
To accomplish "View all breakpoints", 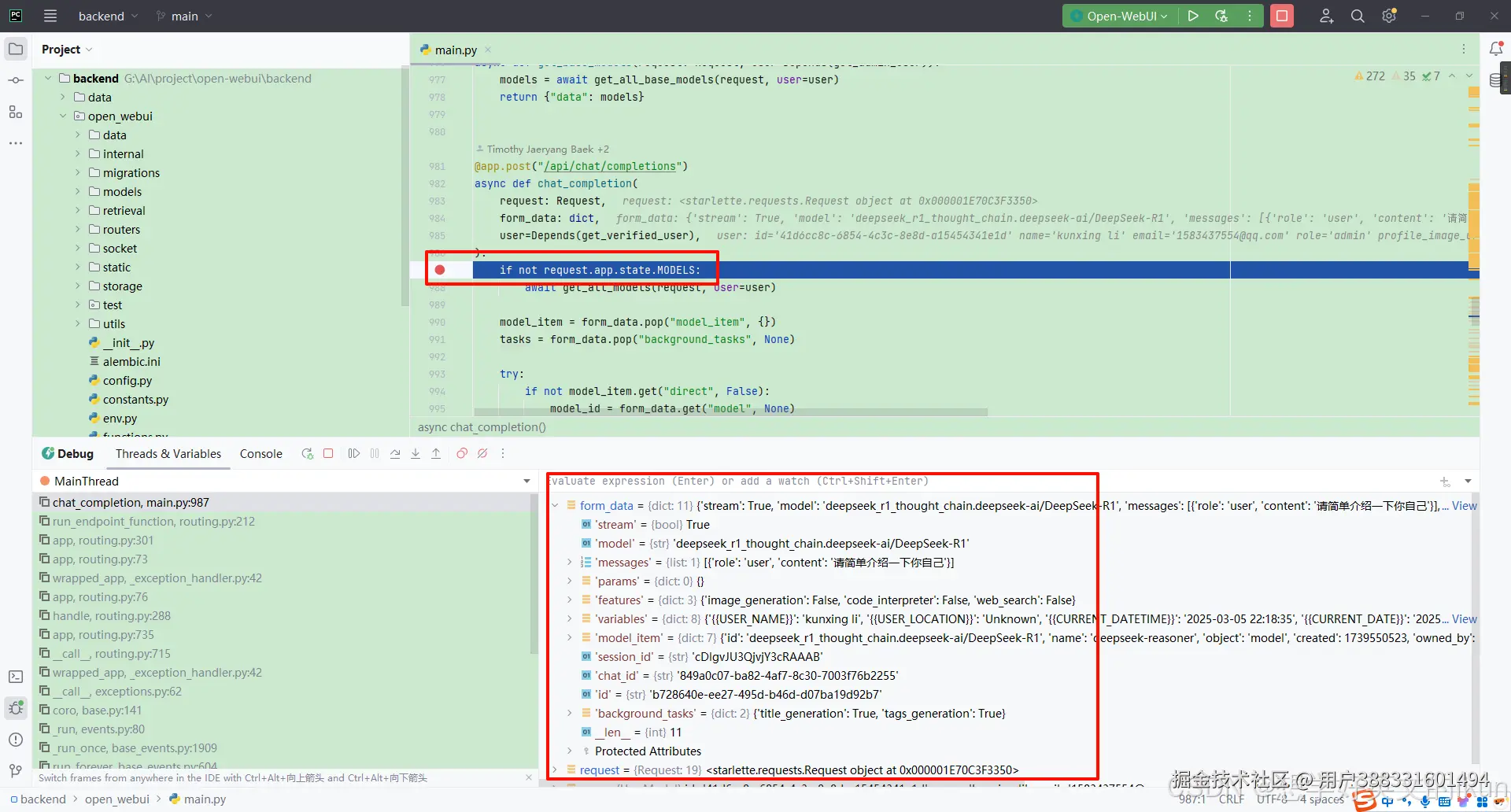I will (x=462, y=454).
